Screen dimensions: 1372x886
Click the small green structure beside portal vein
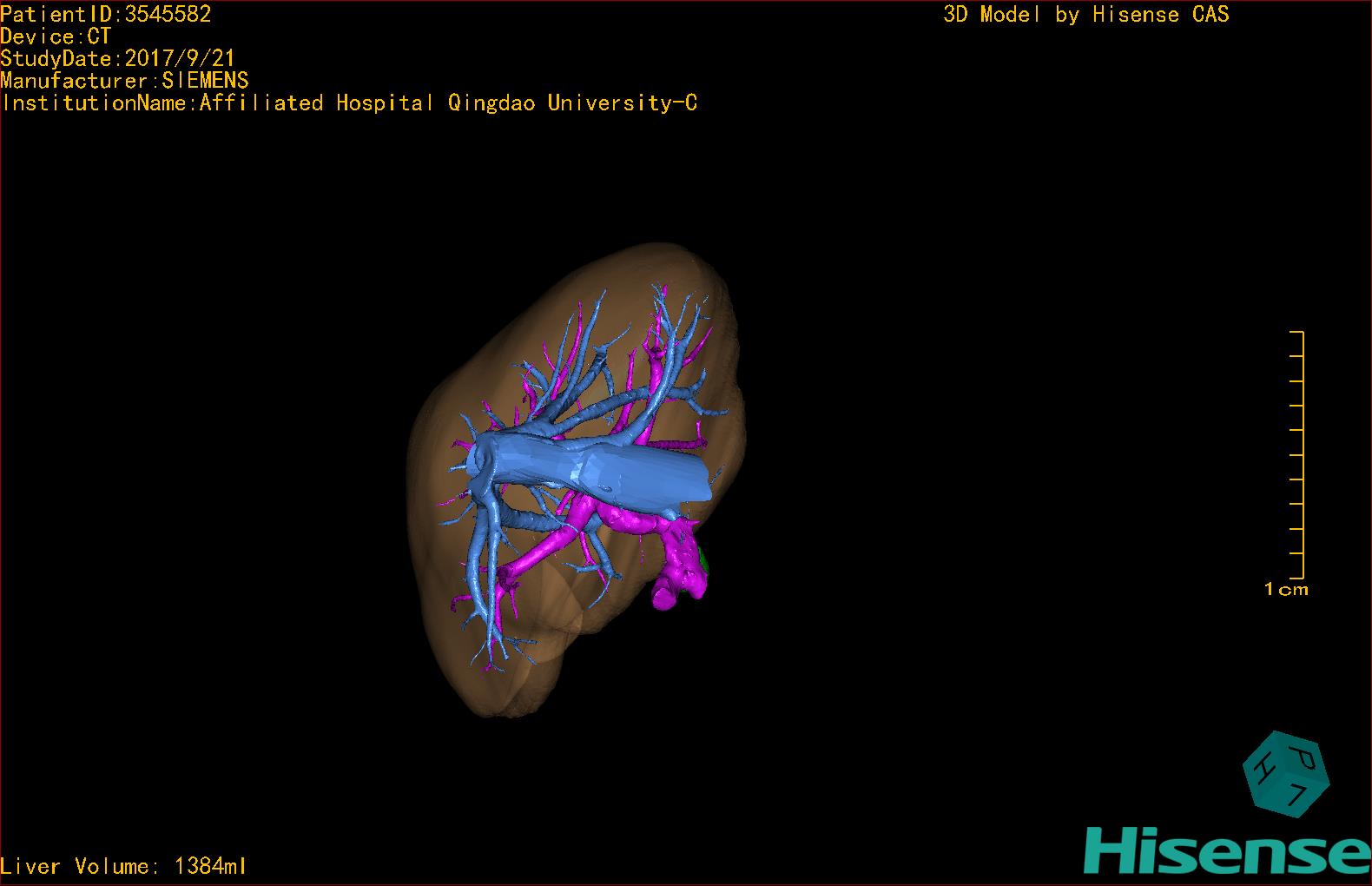coord(706,565)
